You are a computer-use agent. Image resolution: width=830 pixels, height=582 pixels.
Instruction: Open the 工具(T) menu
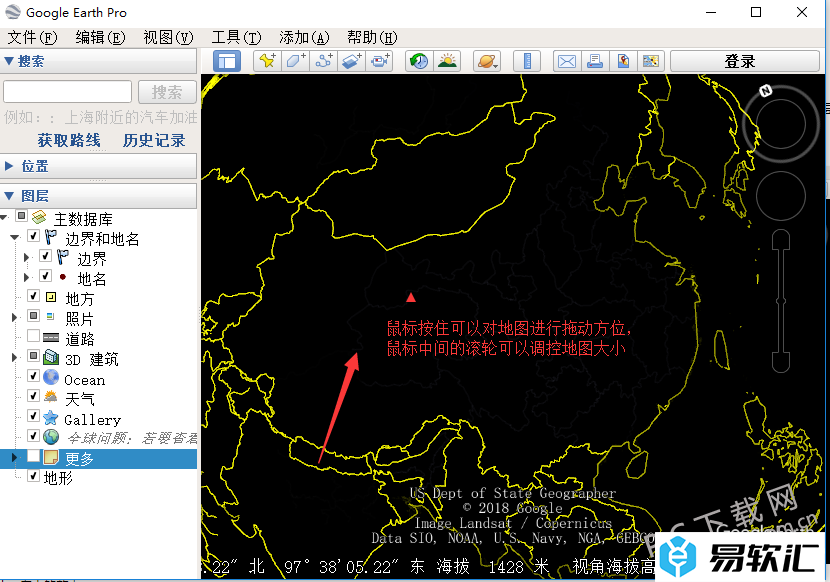click(x=237, y=38)
